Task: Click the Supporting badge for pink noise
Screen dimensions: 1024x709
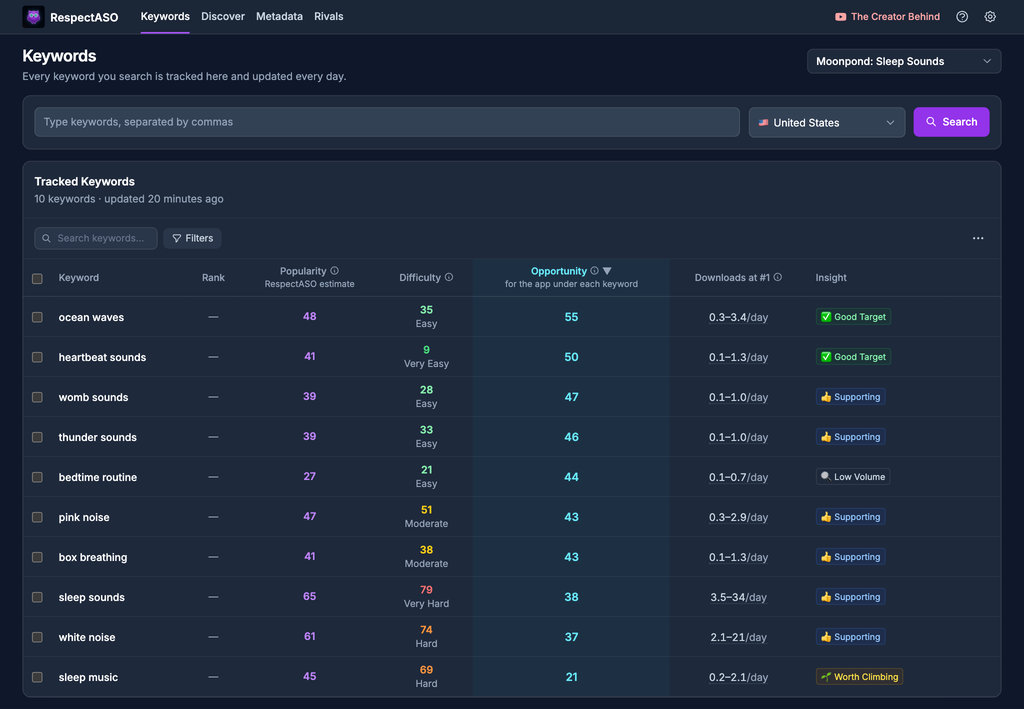Action: (x=850, y=517)
